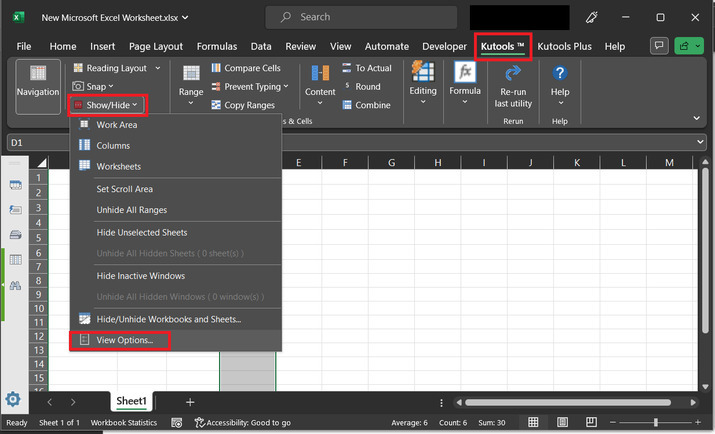Click the Macro recording icon in status bar

click(x=176, y=423)
